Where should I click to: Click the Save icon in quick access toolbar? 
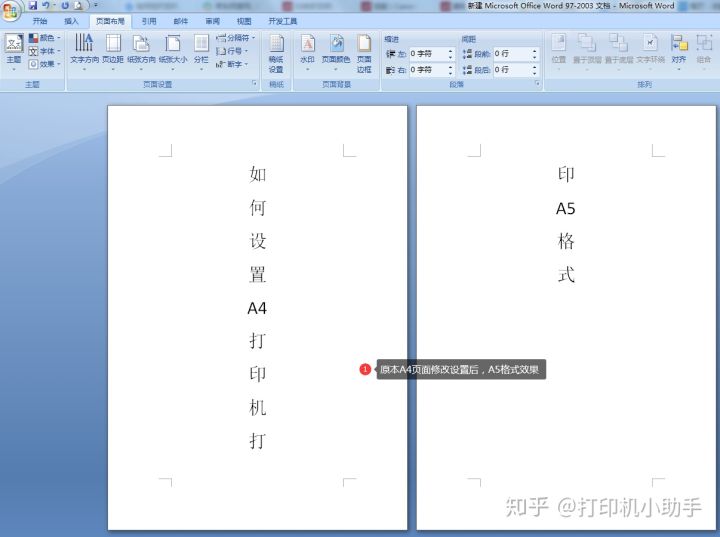tap(33, 6)
